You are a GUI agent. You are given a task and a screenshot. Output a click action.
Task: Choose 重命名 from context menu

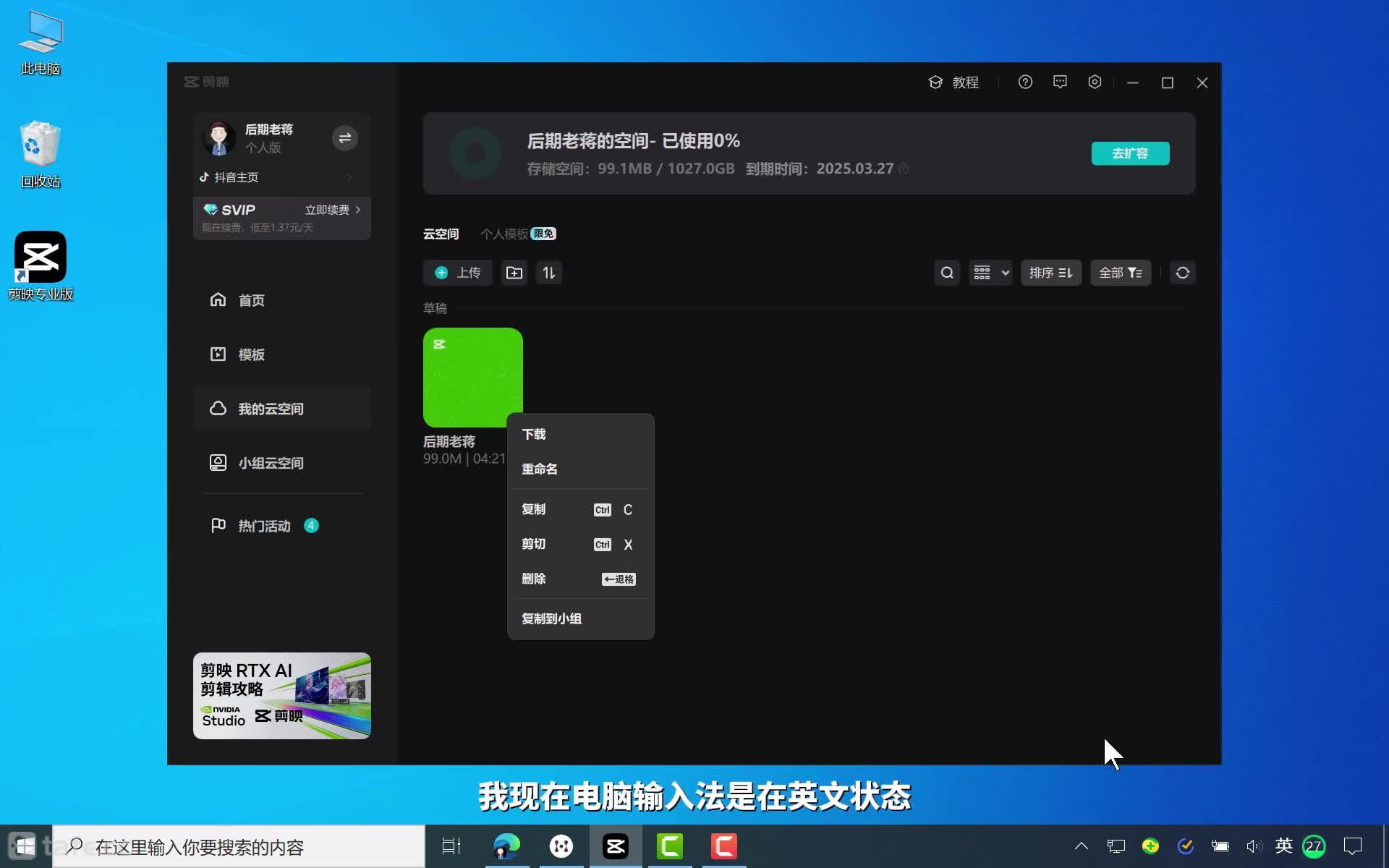pyautogui.click(x=581, y=469)
